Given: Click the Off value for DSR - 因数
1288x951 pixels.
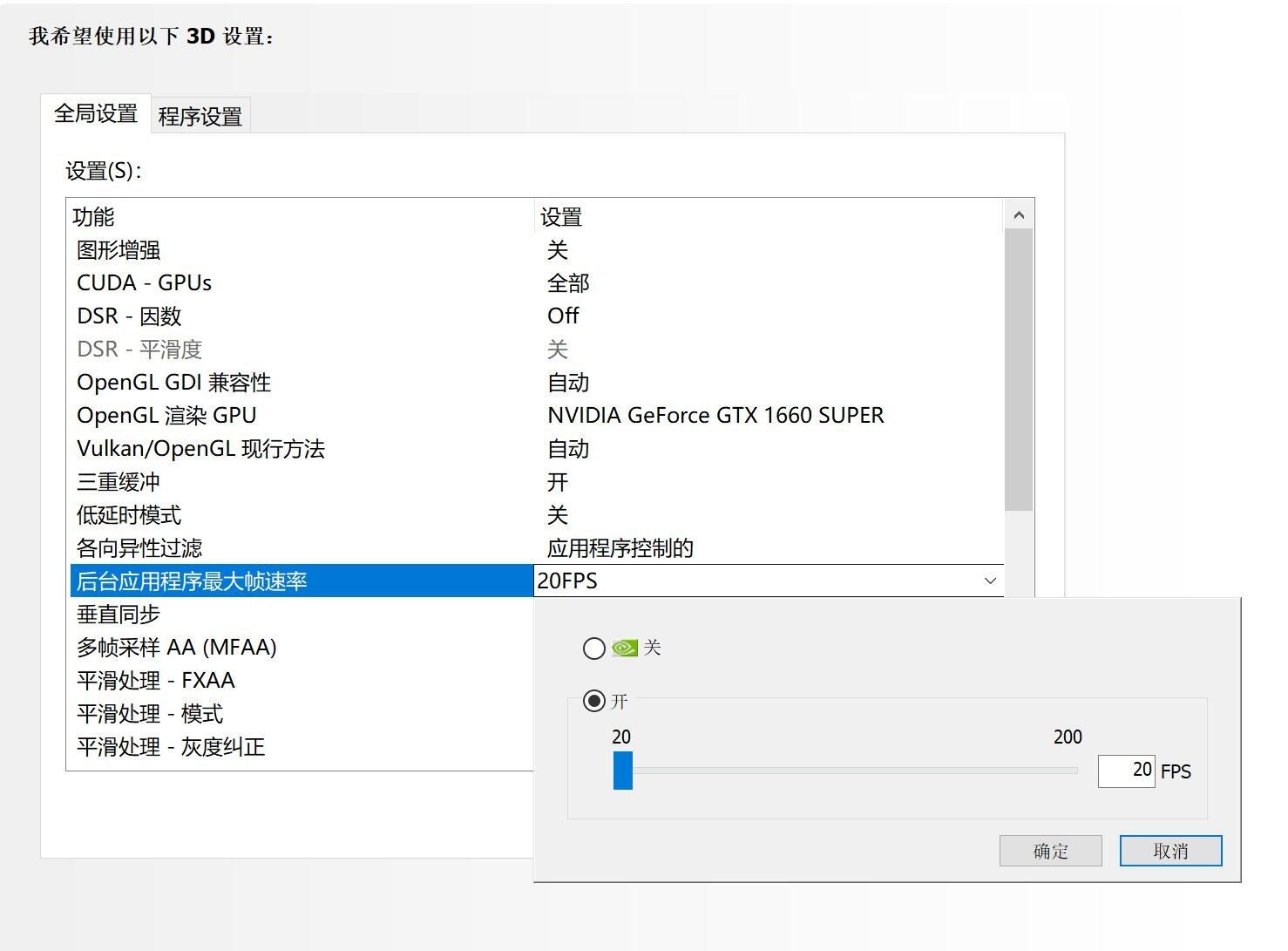Looking at the screenshot, I should [563, 316].
